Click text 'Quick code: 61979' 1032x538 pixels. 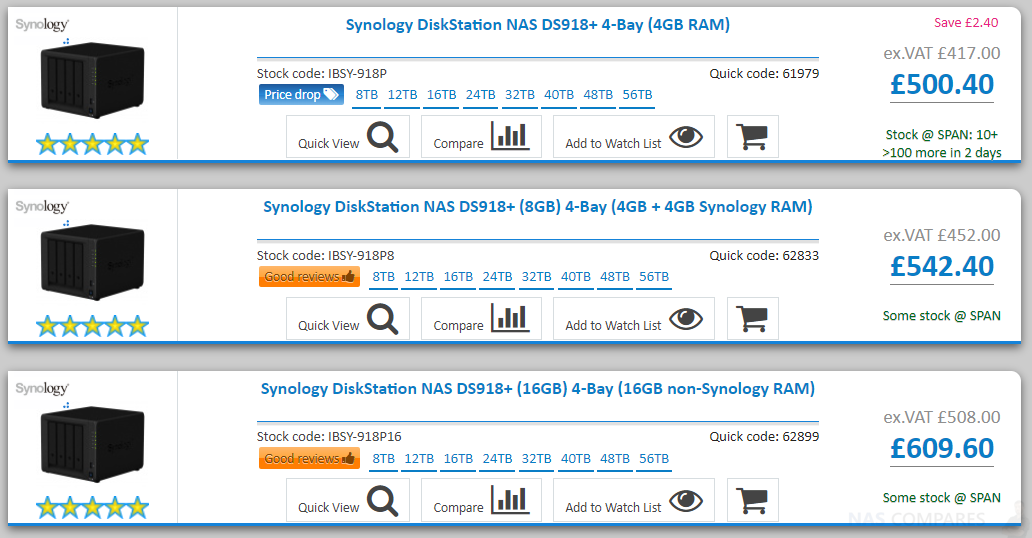[x=764, y=73]
